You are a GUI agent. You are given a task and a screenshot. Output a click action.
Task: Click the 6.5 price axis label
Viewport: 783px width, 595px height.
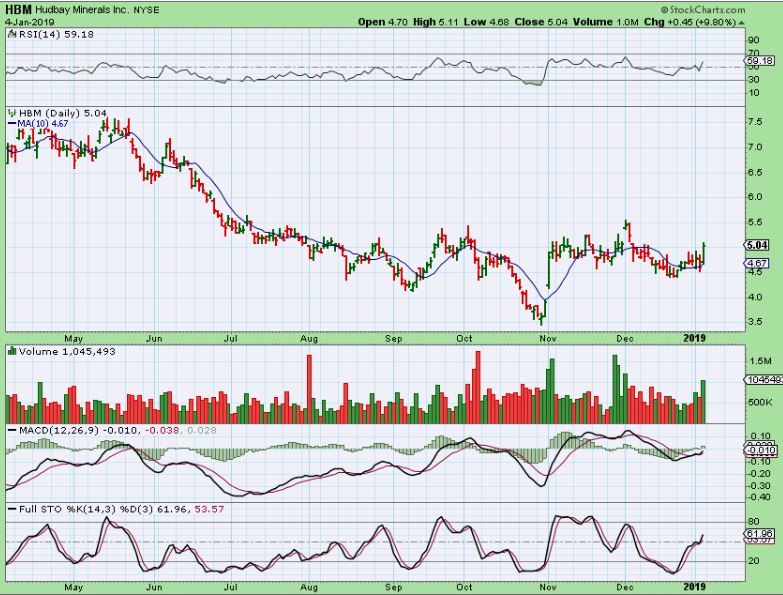(x=755, y=172)
